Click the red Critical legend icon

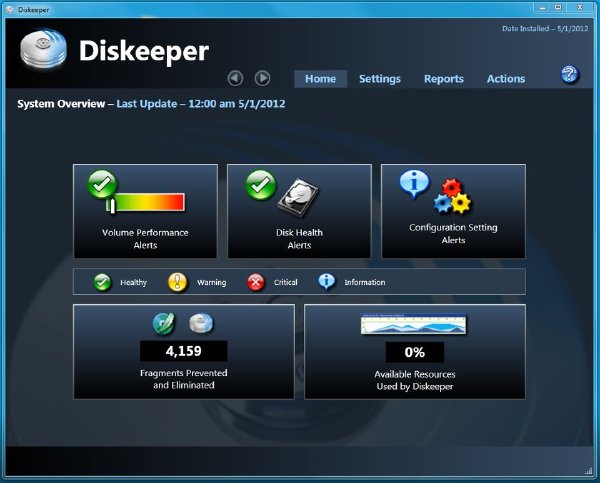coord(255,282)
